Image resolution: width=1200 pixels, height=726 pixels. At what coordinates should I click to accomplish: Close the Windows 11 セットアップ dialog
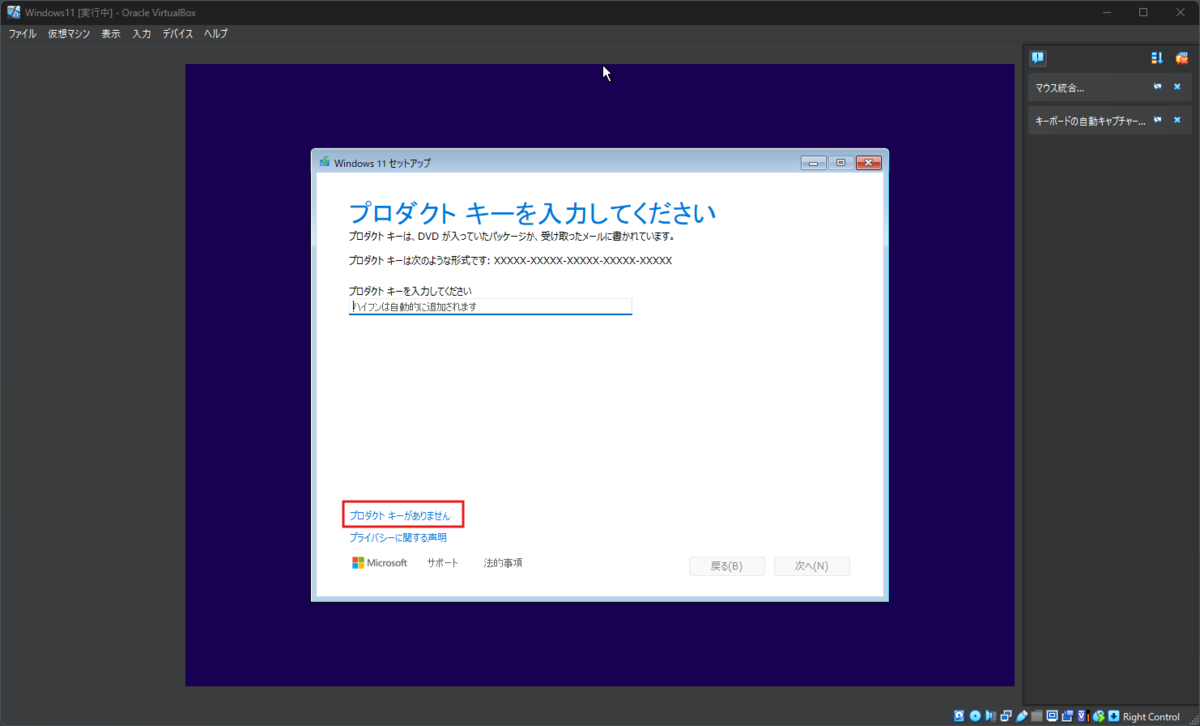pyautogui.click(x=868, y=163)
